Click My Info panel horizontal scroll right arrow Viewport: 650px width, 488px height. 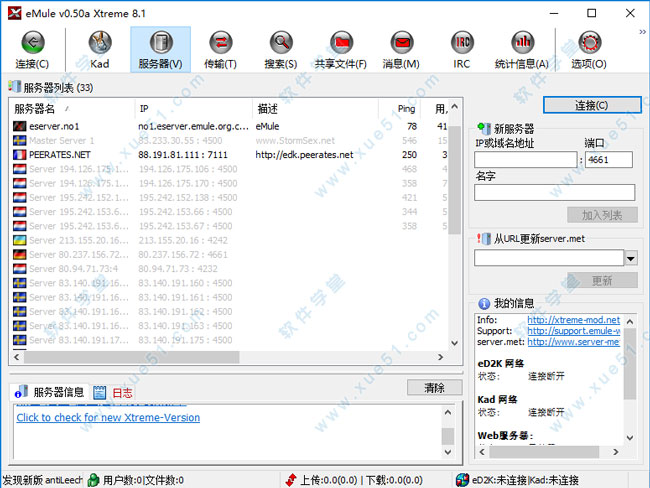coord(616,452)
